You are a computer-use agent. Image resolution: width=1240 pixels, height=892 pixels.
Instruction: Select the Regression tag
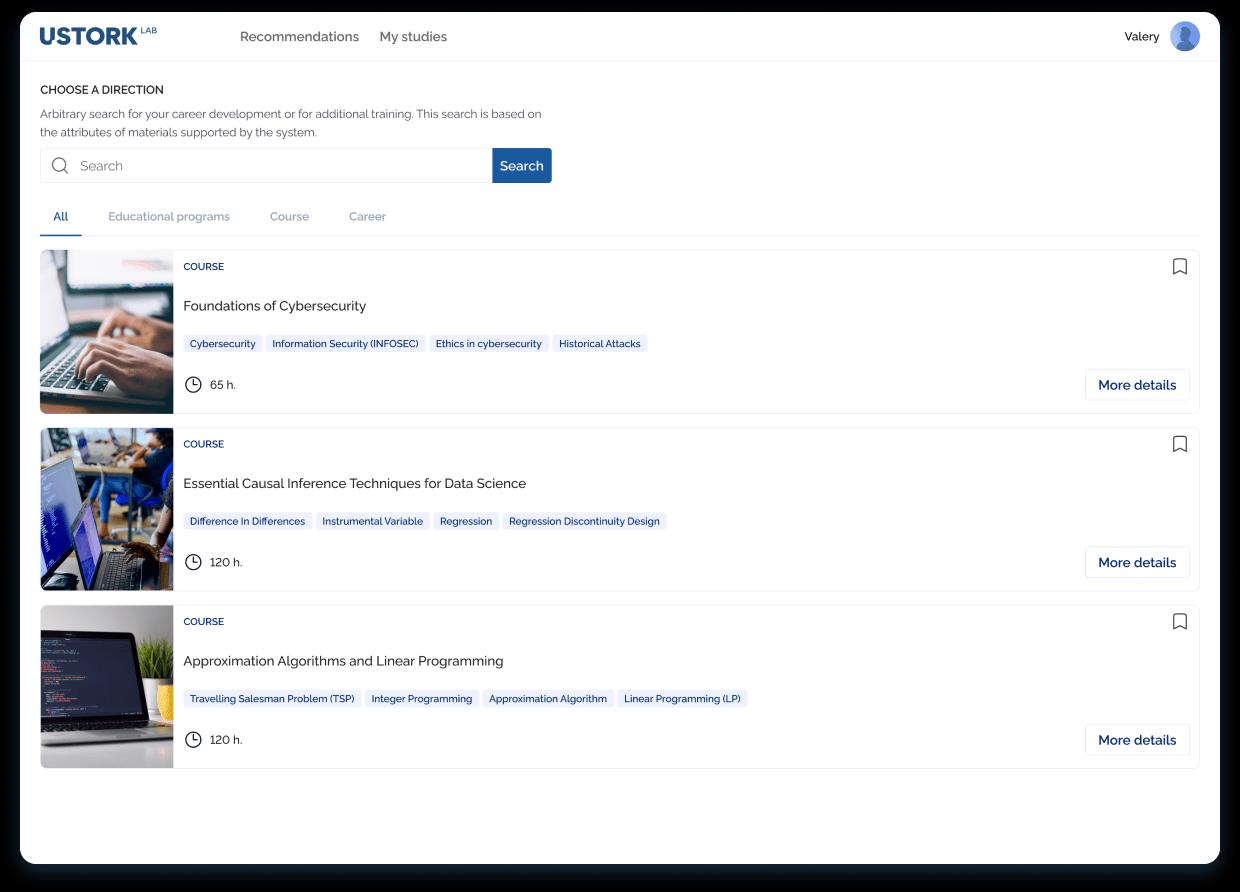466,521
